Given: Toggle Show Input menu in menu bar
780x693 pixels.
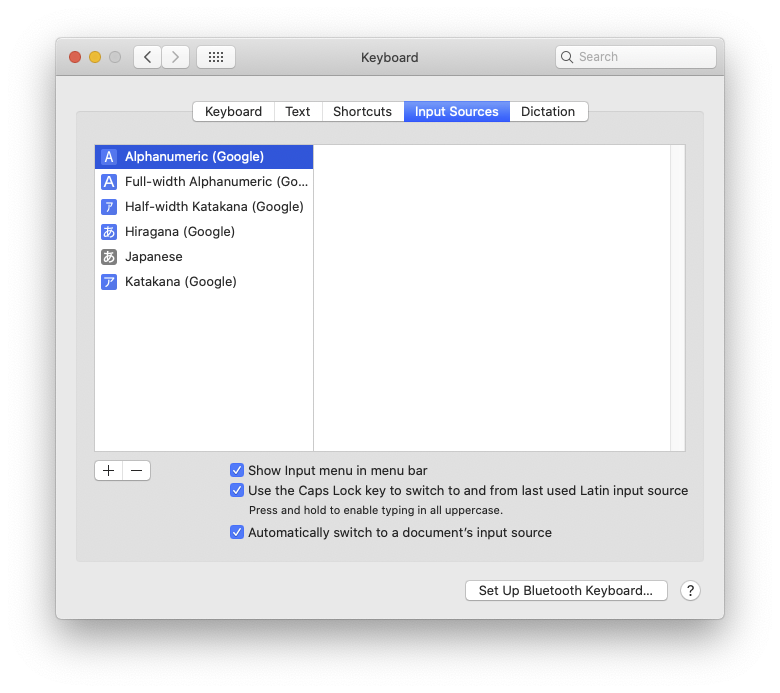Looking at the screenshot, I should [237, 470].
